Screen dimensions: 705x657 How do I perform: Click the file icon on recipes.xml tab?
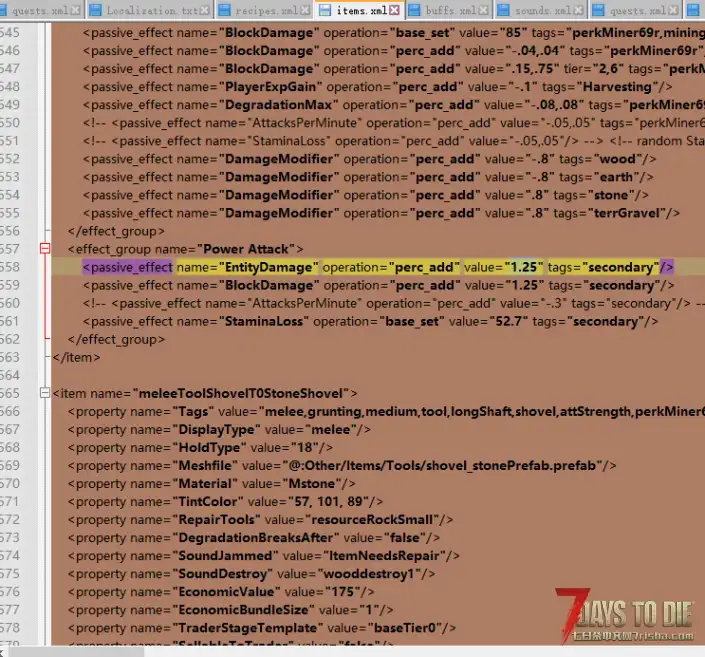[224, 11]
